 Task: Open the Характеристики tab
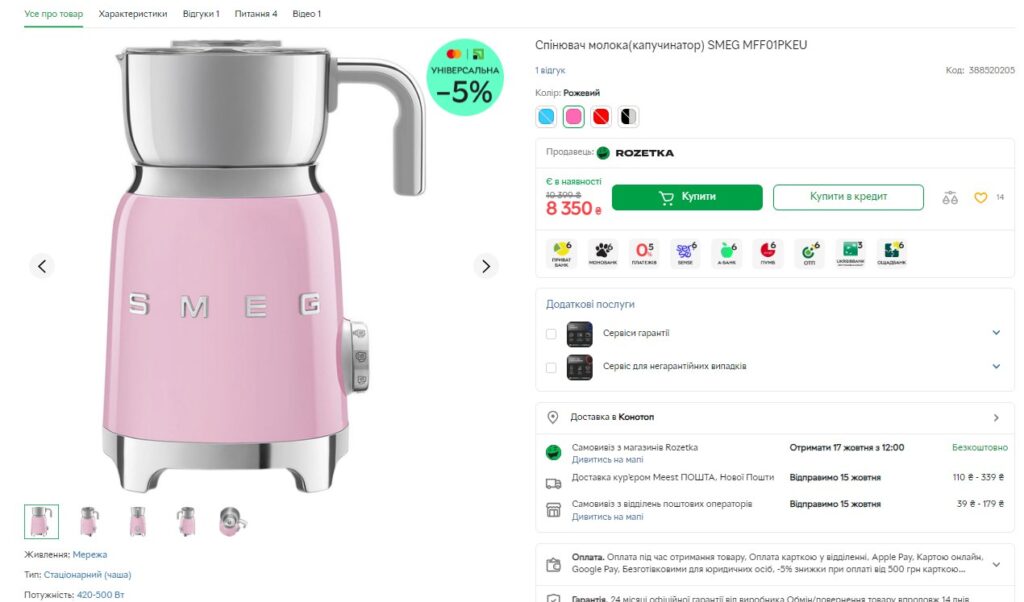pos(133,14)
